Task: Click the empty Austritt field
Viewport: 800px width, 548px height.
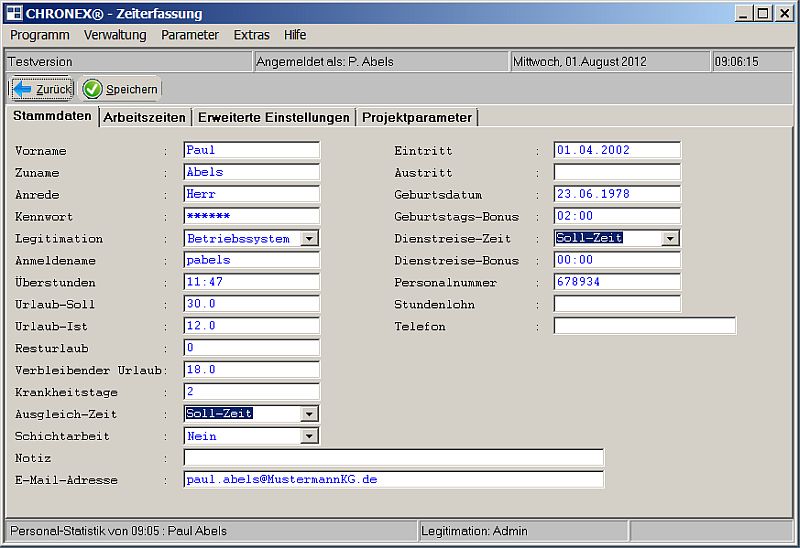Action: 617,172
